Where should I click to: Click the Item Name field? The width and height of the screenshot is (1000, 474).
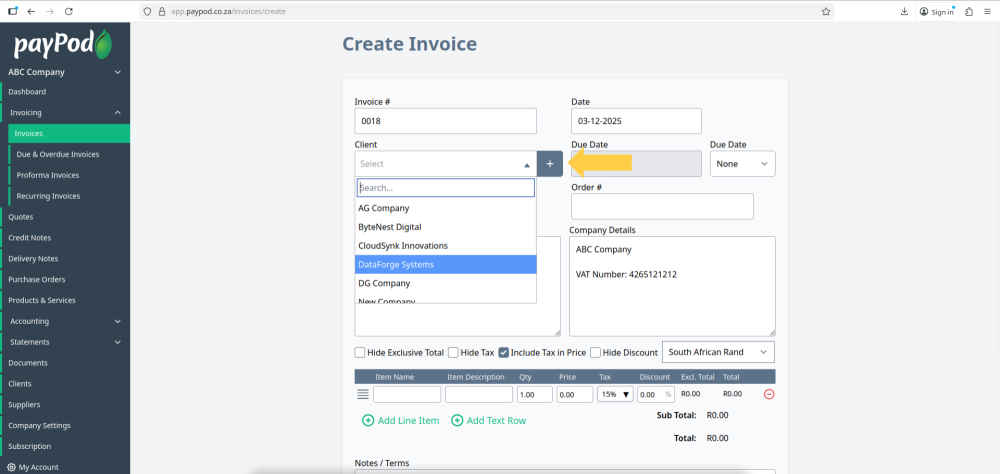[407, 394]
